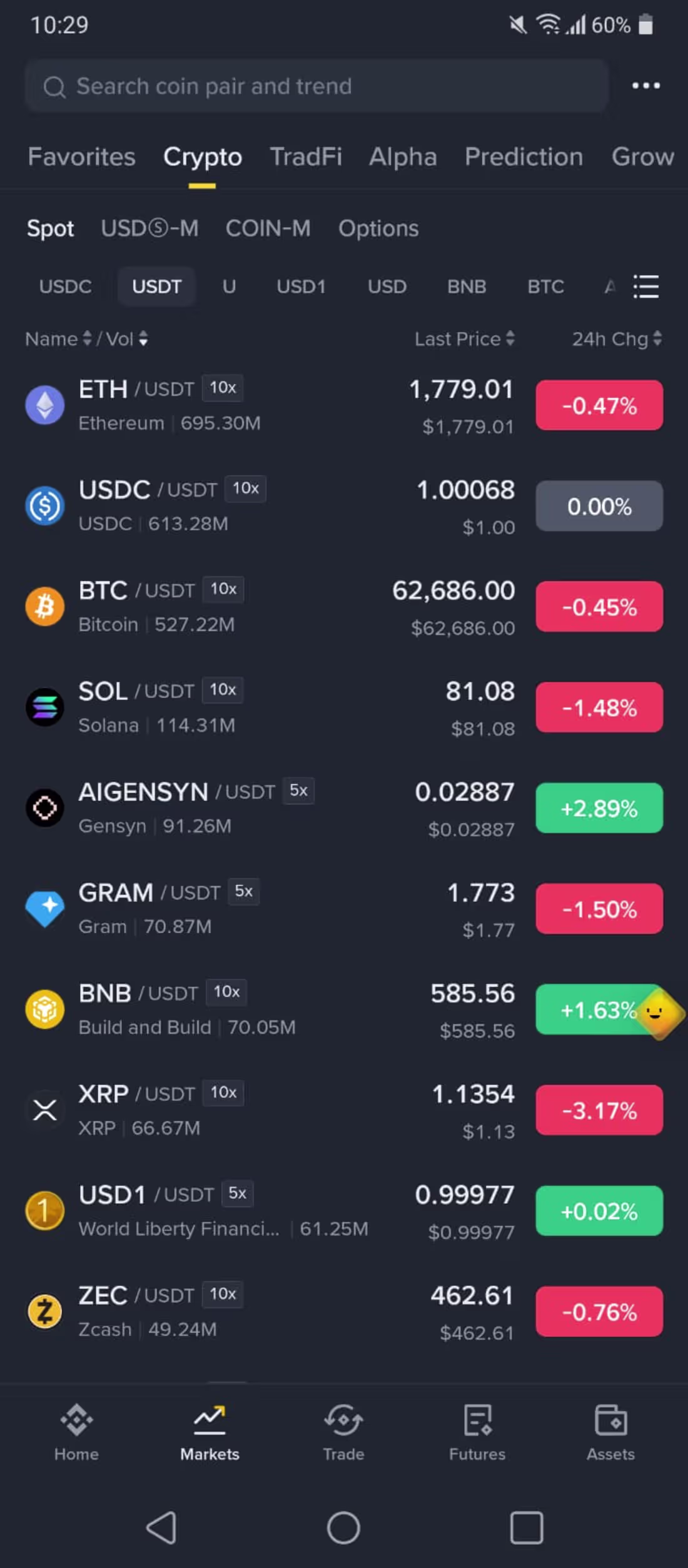Tap the Ethereum coin logo
Viewport: 688px width, 1568px height.
(44, 405)
